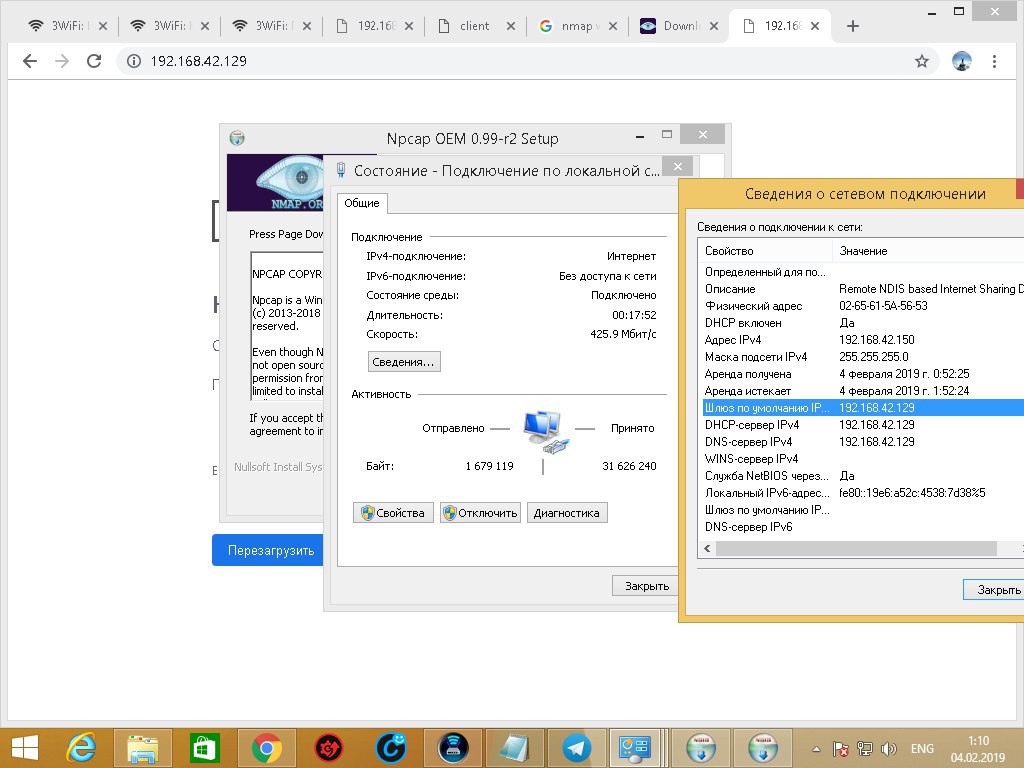Select the Адрес IPv4 row

coord(861,340)
